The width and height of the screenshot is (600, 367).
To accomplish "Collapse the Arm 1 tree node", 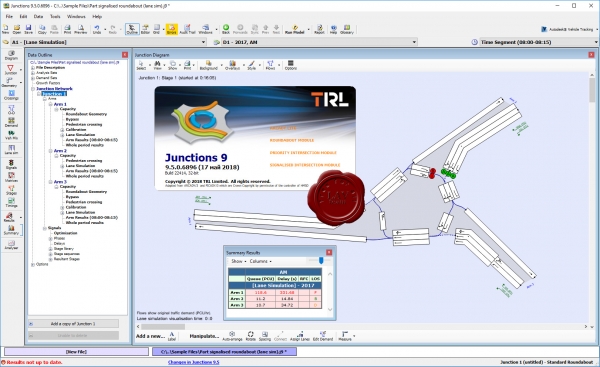I will tap(51, 104).
